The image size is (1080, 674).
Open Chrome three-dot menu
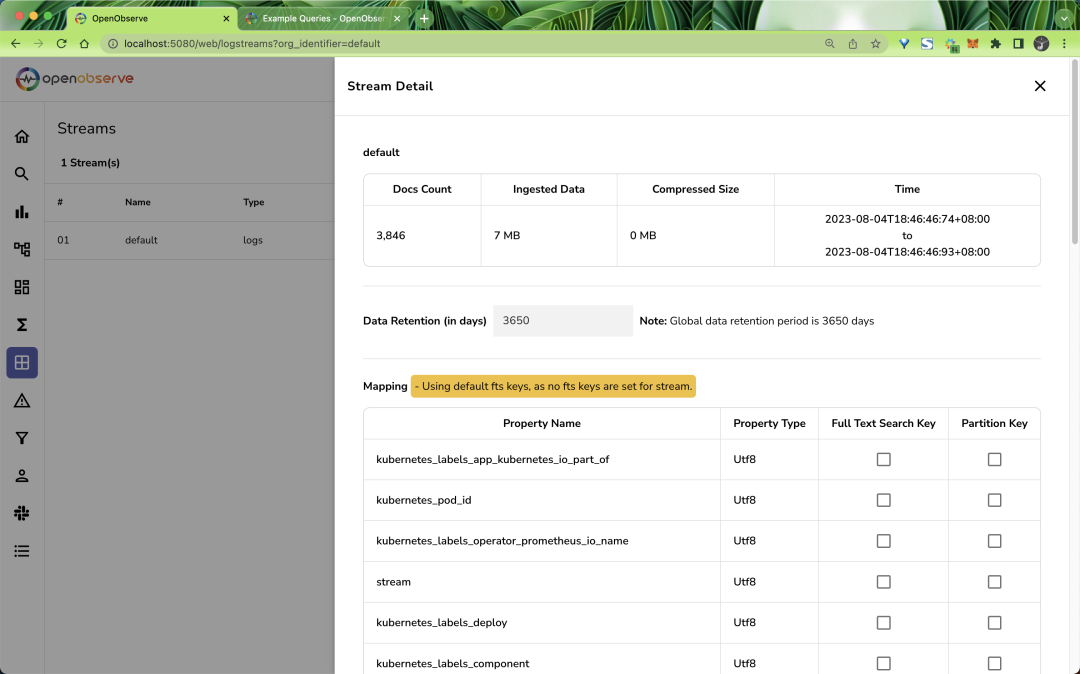click(1064, 43)
